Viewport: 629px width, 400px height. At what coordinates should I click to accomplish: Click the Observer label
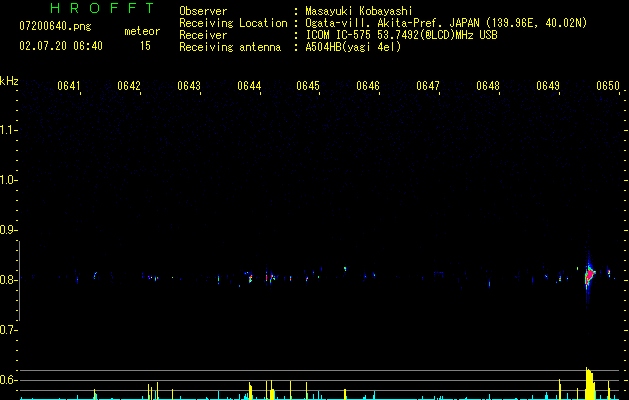click(203, 11)
